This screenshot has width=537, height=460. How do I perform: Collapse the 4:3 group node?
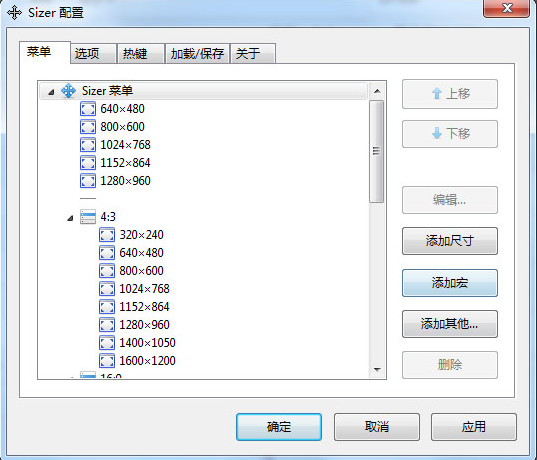(70, 217)
